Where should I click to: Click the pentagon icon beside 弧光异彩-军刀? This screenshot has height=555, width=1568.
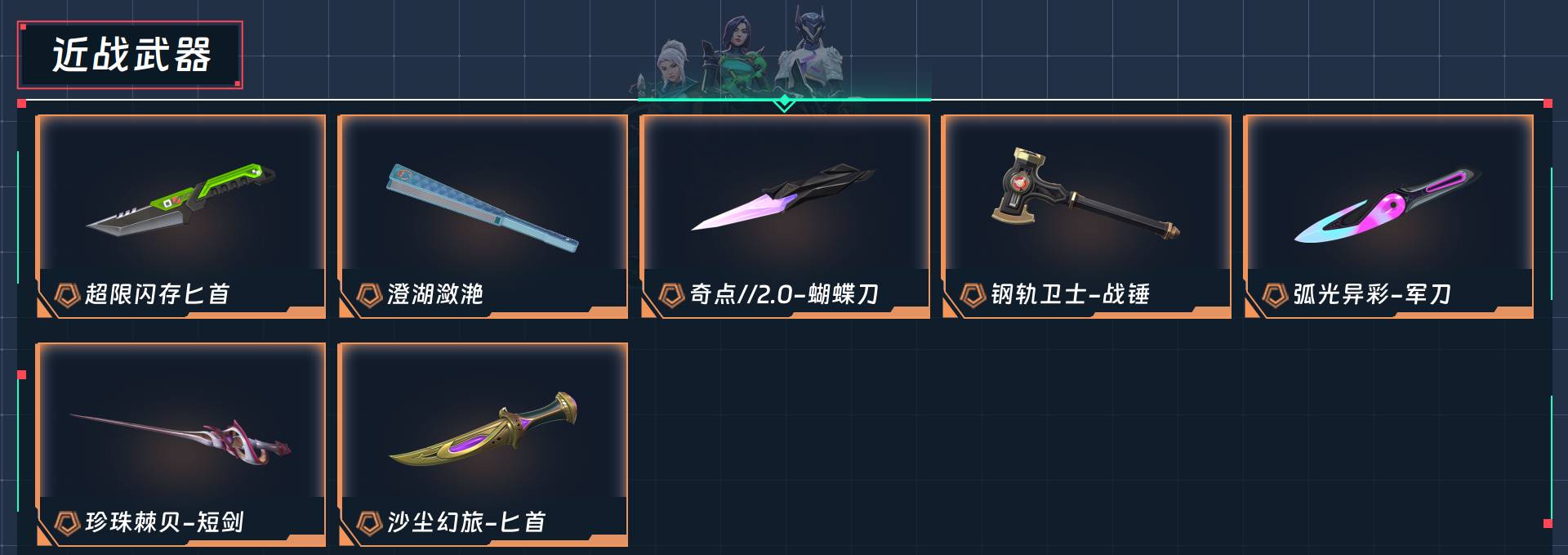(1275, 294)
